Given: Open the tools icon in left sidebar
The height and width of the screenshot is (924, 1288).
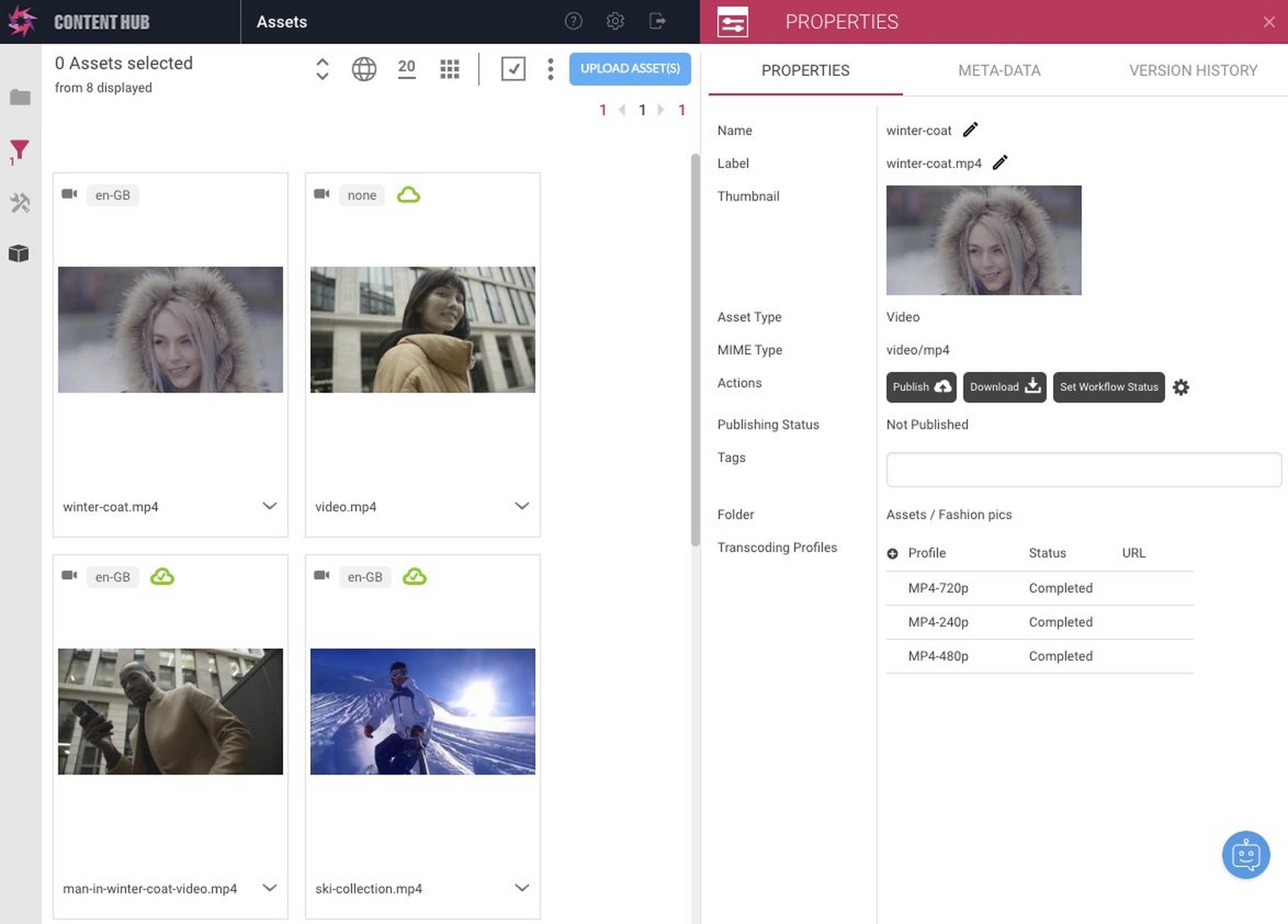Looking at the screenshot, I should tap(20, 203).
